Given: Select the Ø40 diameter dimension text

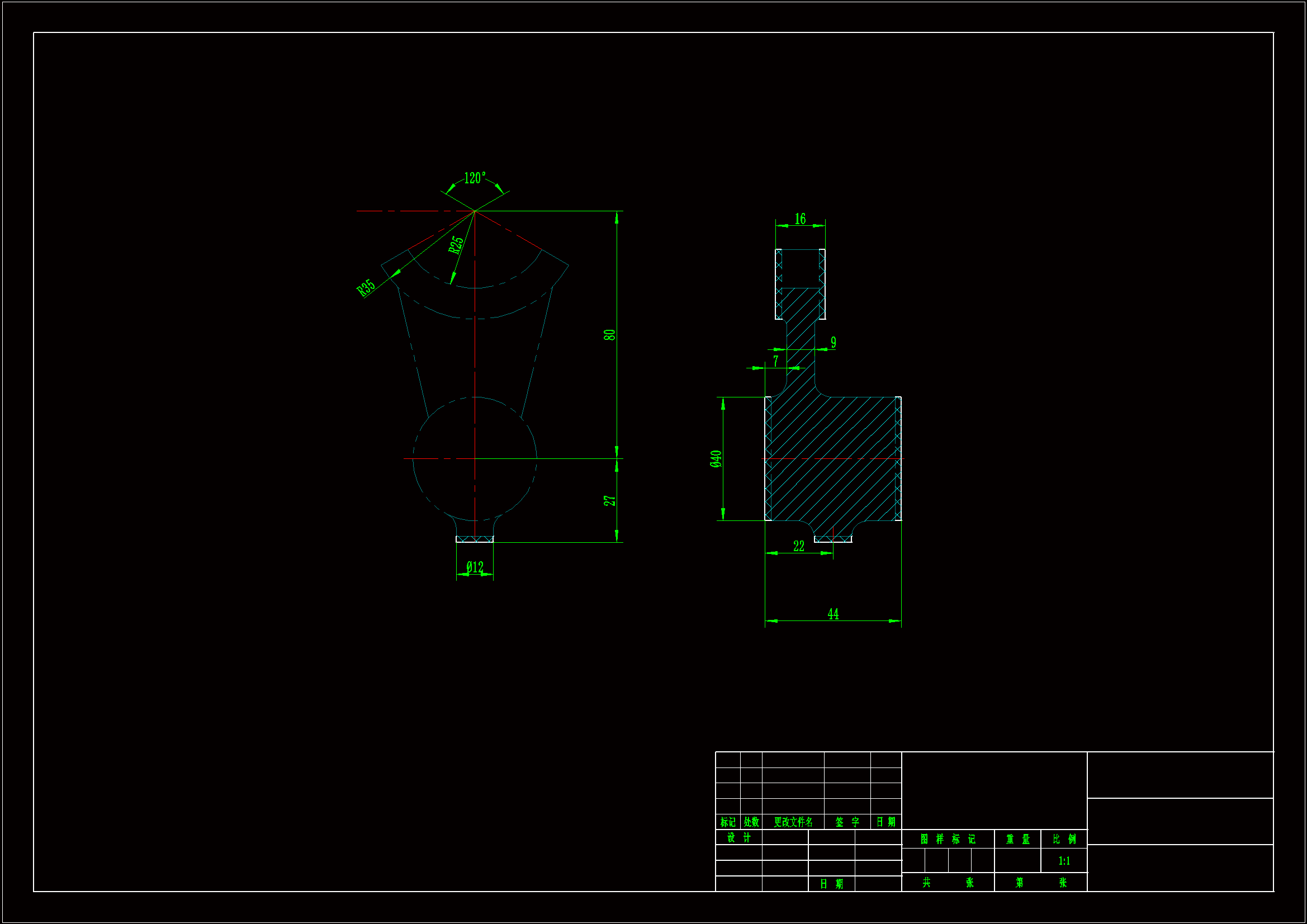Looking at the screenshot, I should pyautogui.click(x=716, y=459).
